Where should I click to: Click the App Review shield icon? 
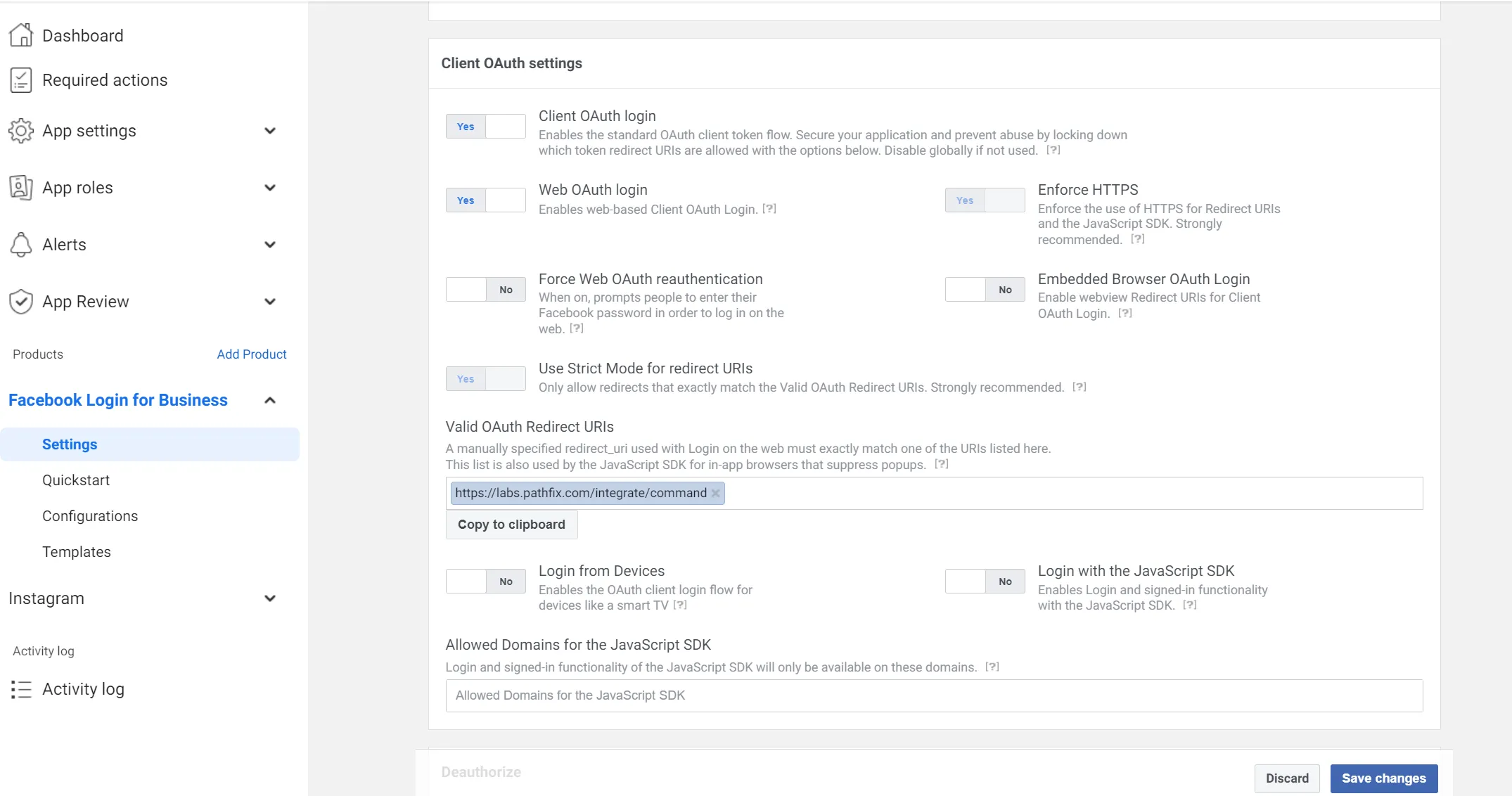21,302
